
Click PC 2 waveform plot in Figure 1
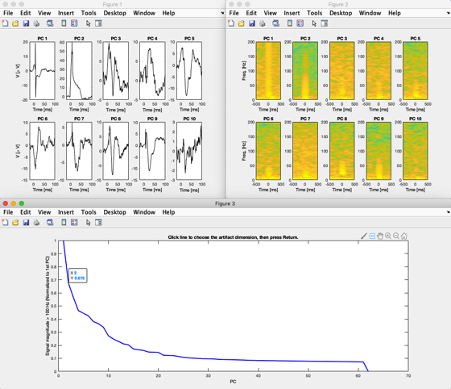tap(79, 71)
